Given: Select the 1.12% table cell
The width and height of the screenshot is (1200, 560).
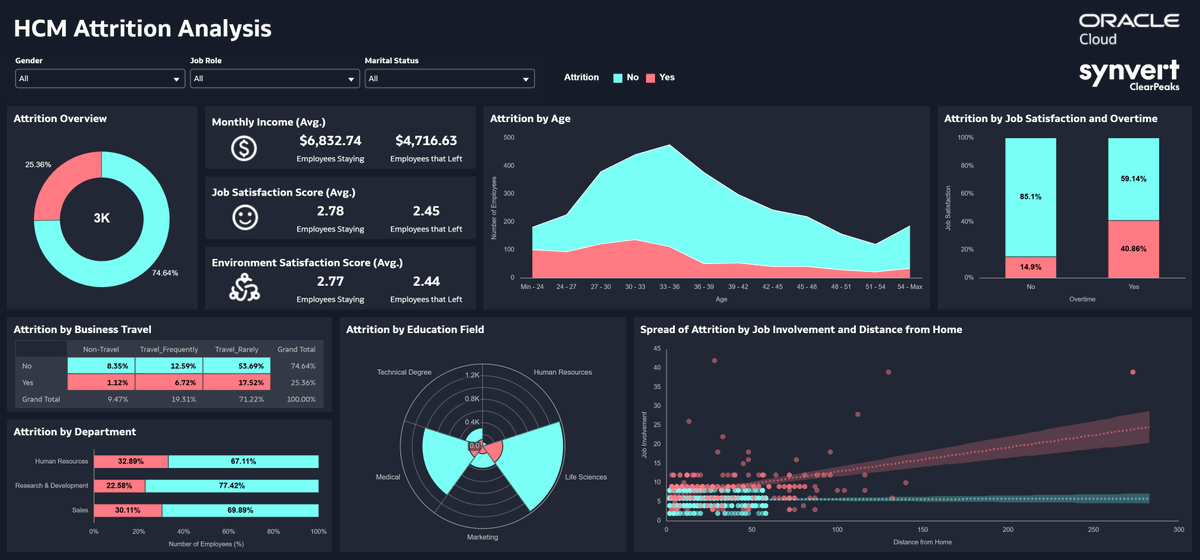Looking at the screenshot, I should [101, 383].
